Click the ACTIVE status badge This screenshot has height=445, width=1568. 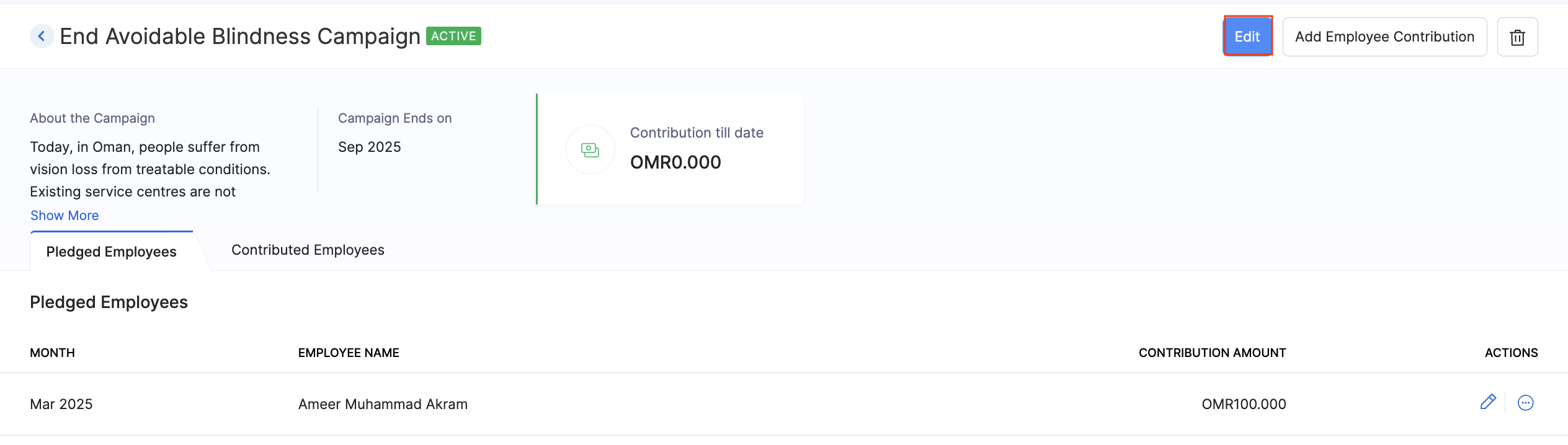coord(453,36)
